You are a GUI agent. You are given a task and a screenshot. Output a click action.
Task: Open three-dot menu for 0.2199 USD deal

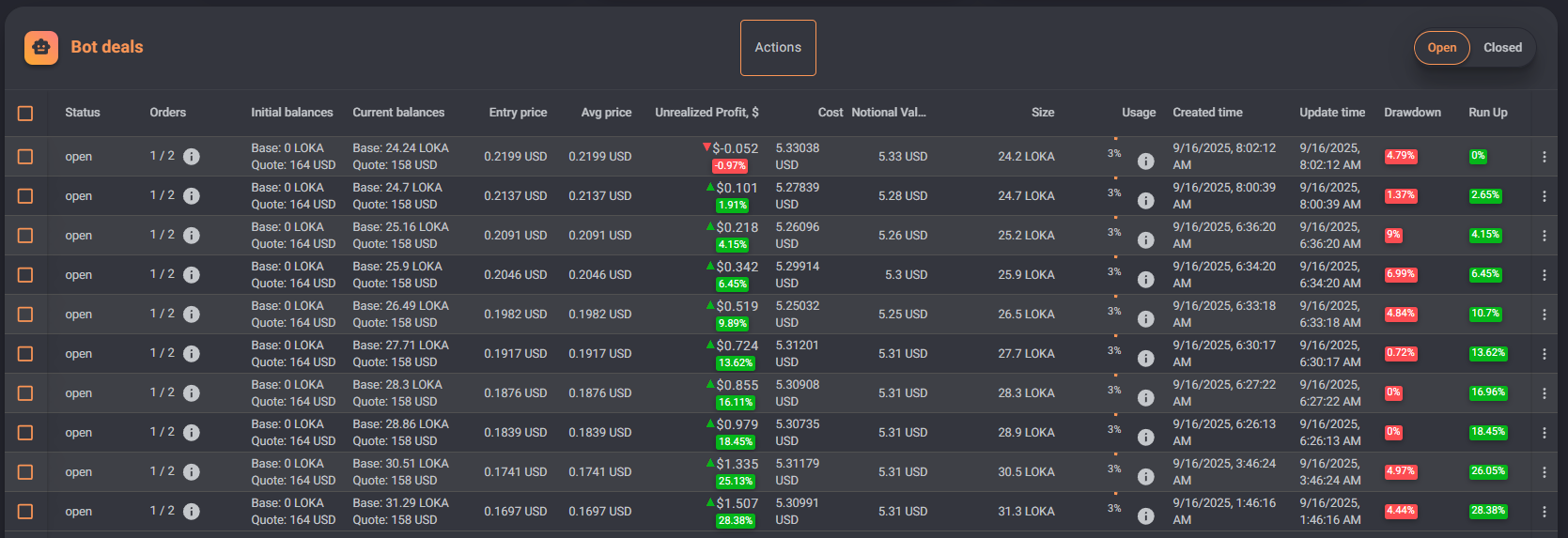click(1544, 157)
